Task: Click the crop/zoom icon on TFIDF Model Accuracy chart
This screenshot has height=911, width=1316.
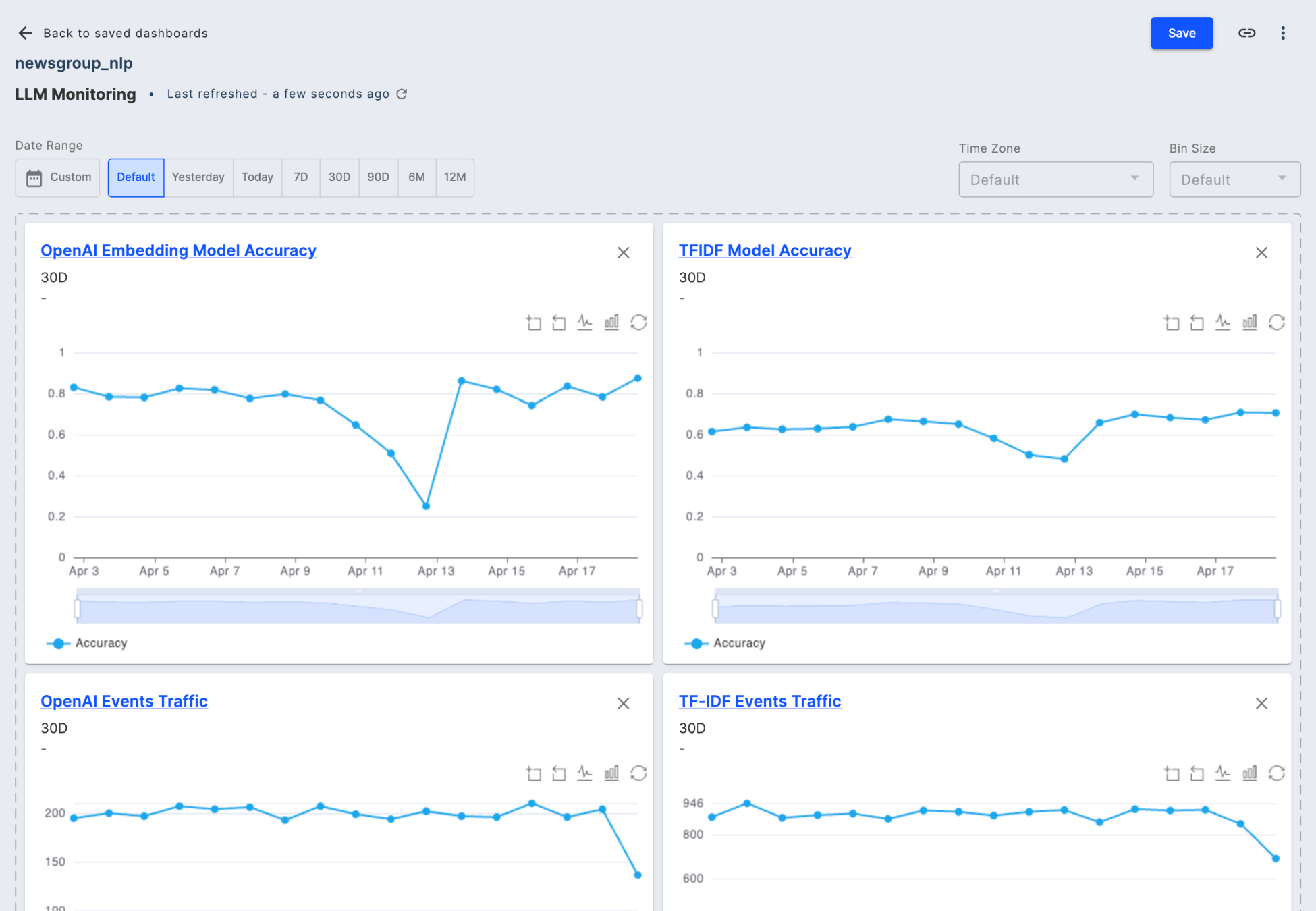Action: pos(1172,323)
